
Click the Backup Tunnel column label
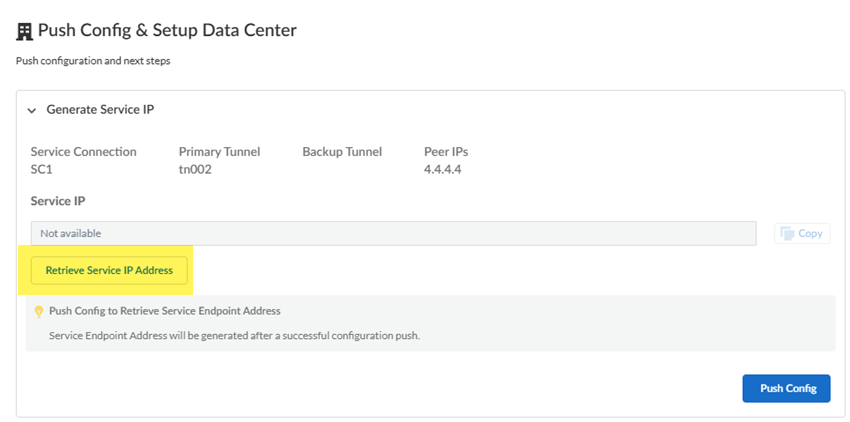(341, 152)
